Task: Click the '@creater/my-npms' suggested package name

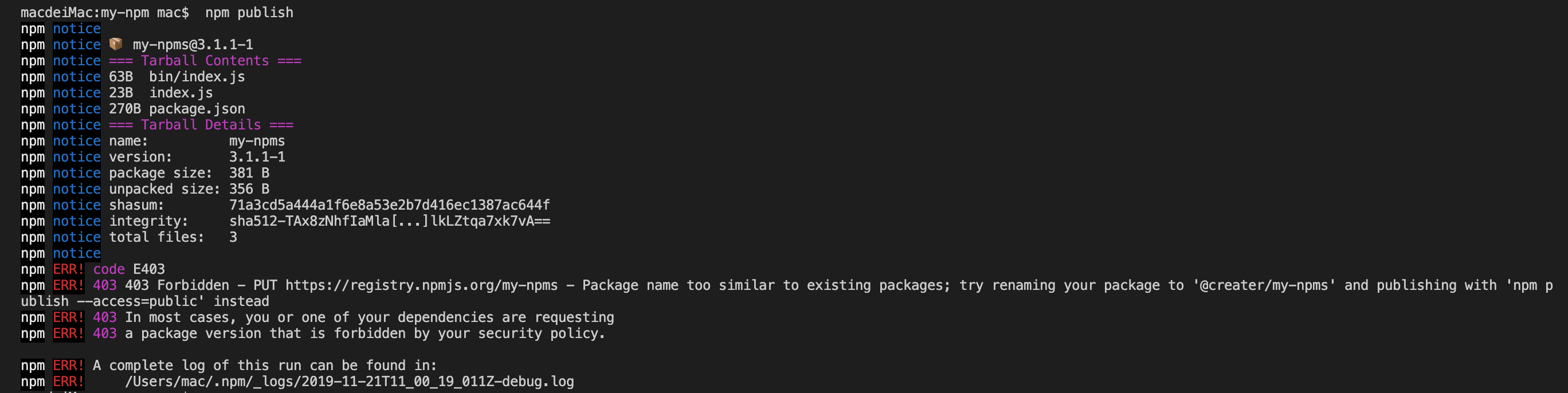Action: coord(1264,285)
